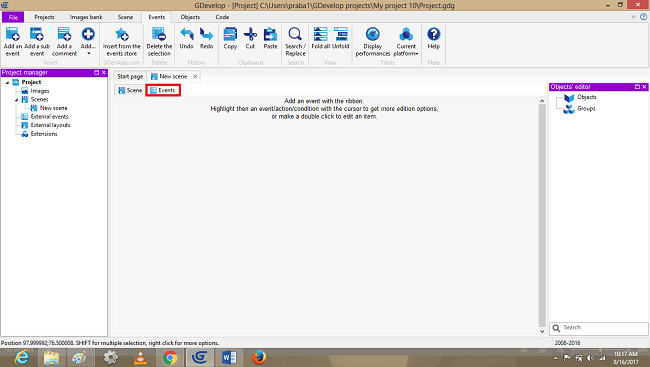Screen dimensions: 650x367
Task: Click events editor scroll down arrow
Action: 542,331
